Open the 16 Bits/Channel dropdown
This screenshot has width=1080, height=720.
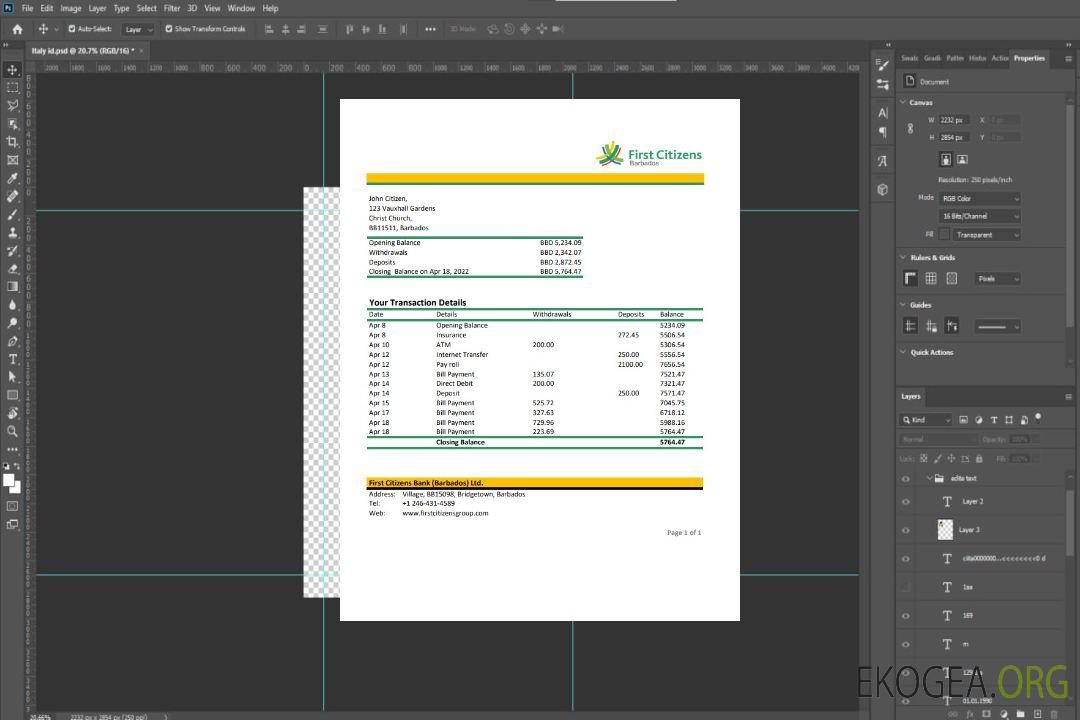(979, 216)
